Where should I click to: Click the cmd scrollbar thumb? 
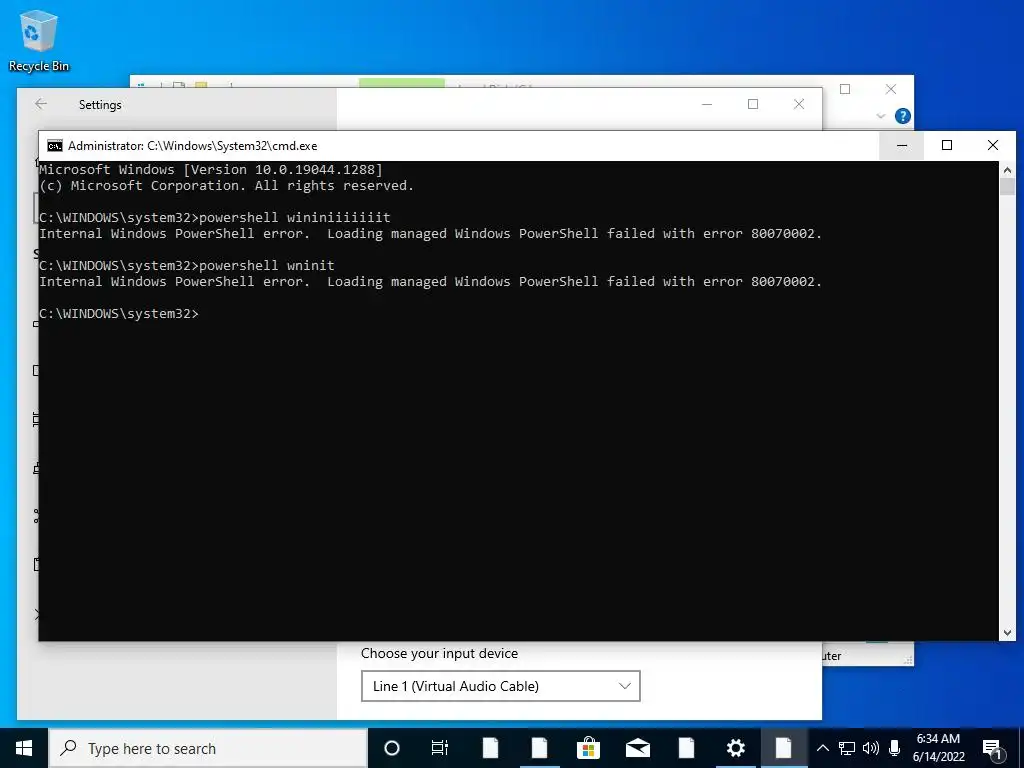point(1007,187)
